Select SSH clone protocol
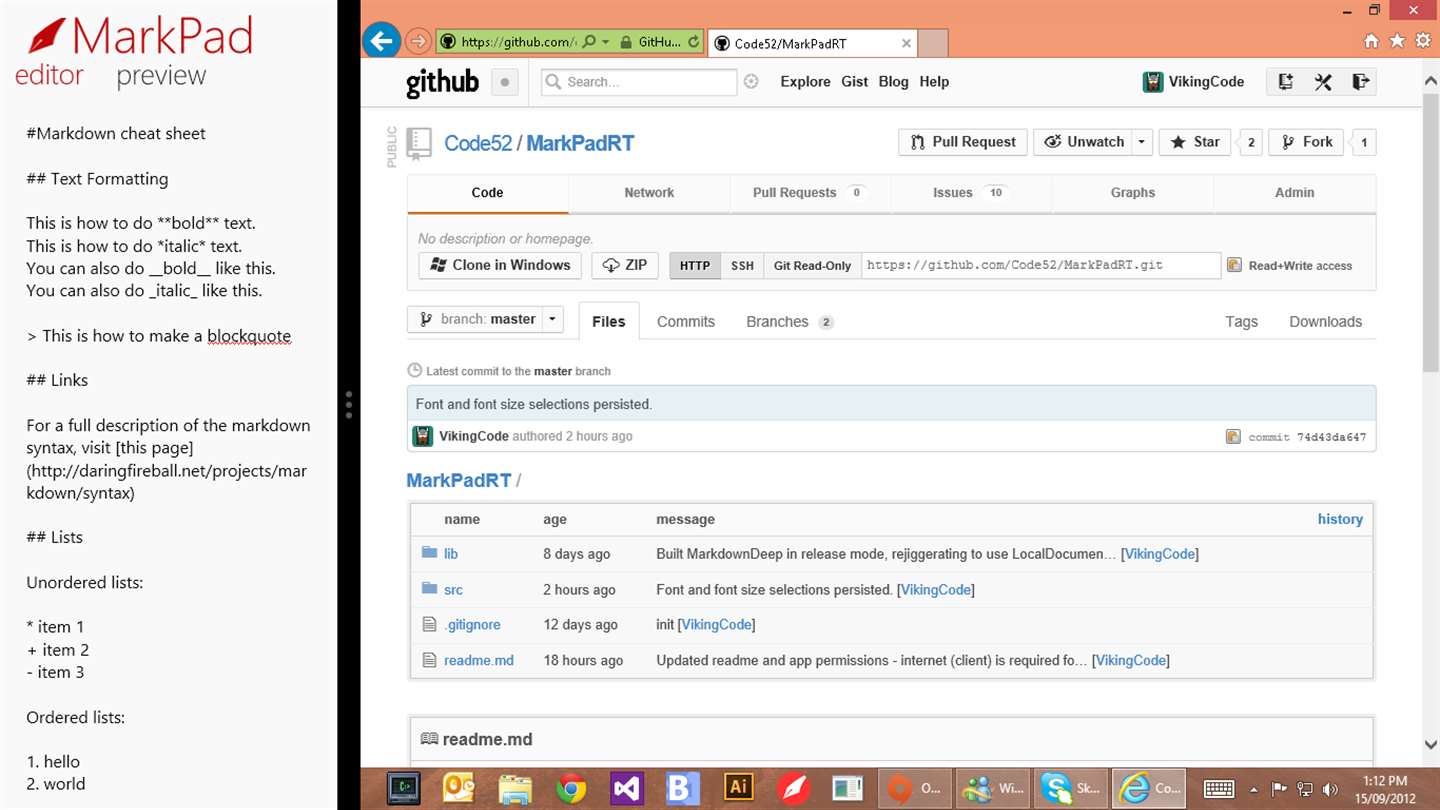 (742, 265)
